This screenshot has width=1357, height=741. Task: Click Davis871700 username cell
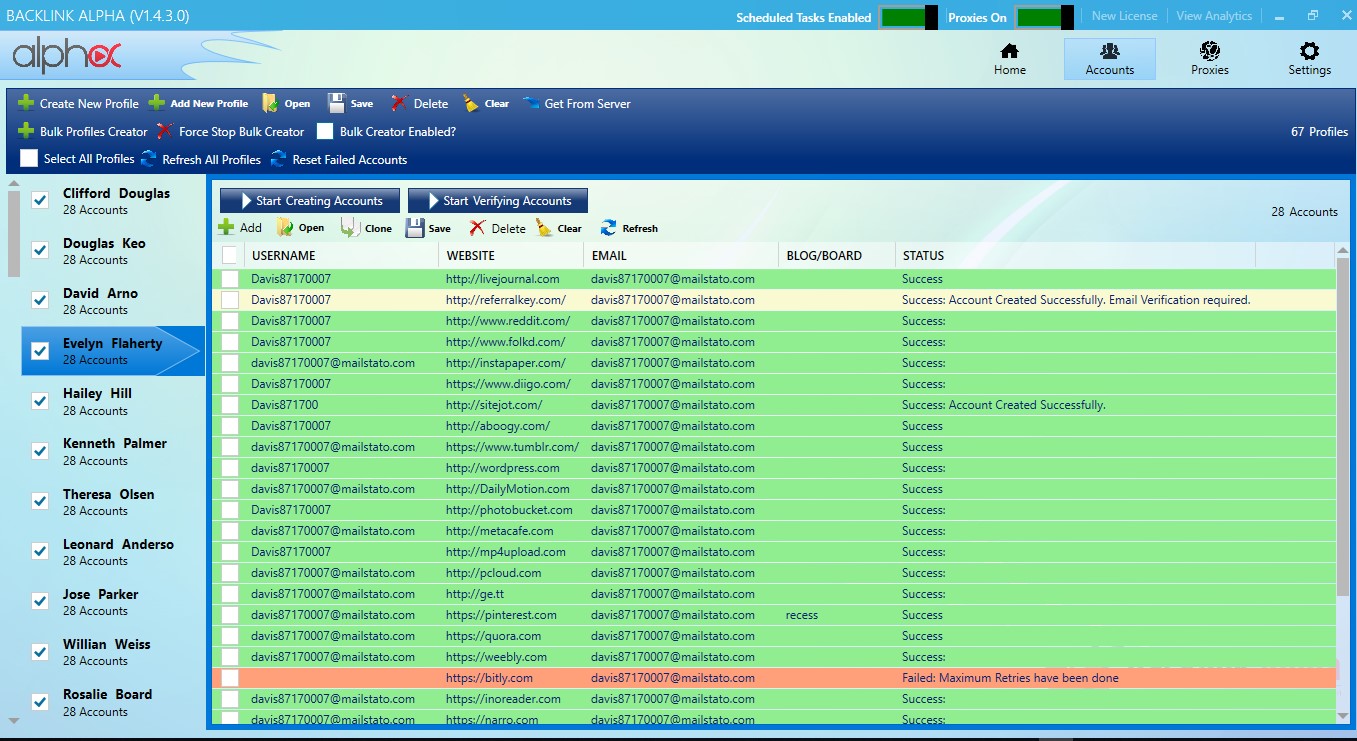coord(284,405)
